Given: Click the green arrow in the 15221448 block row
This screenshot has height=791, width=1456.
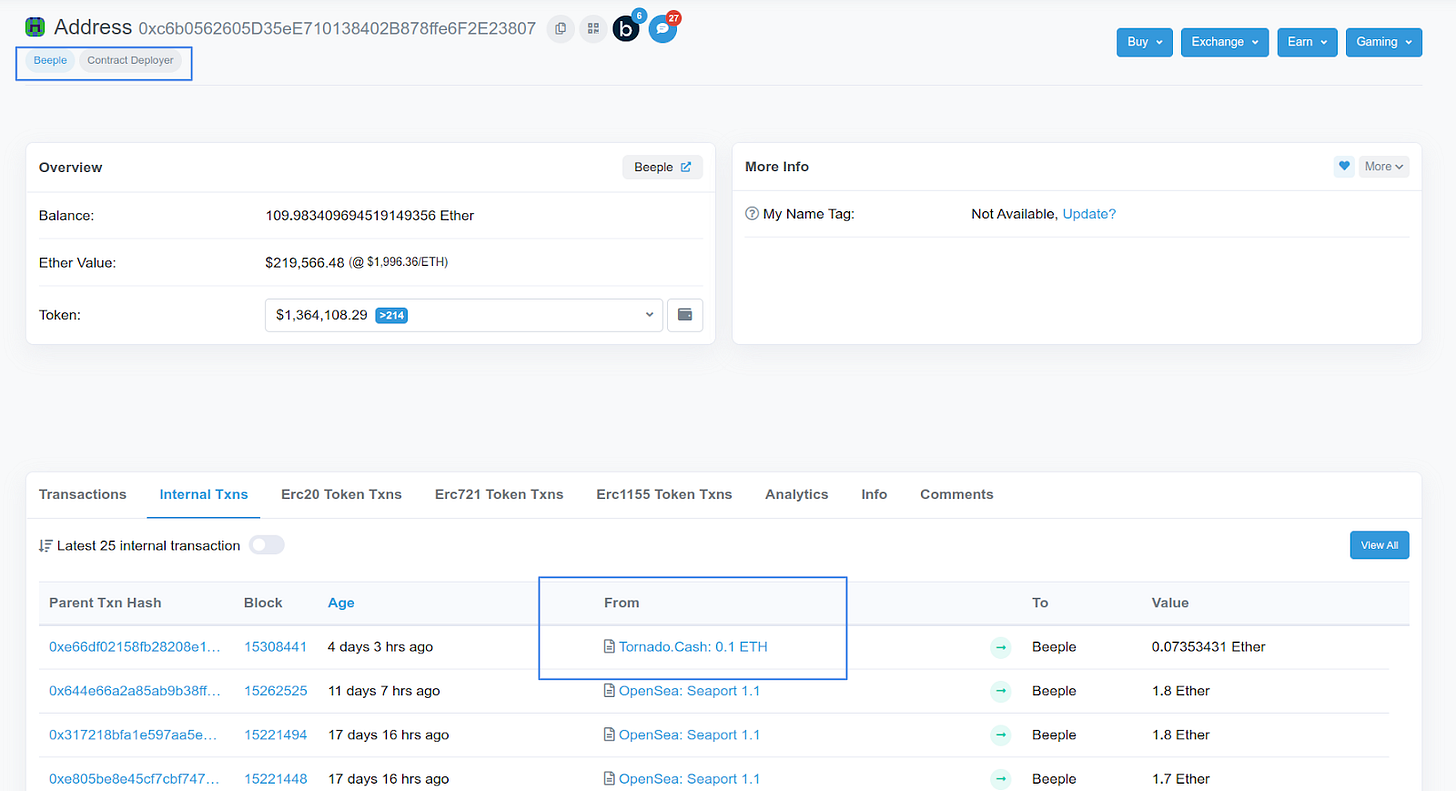Looking at the screenshot, I should [1000, 779].
